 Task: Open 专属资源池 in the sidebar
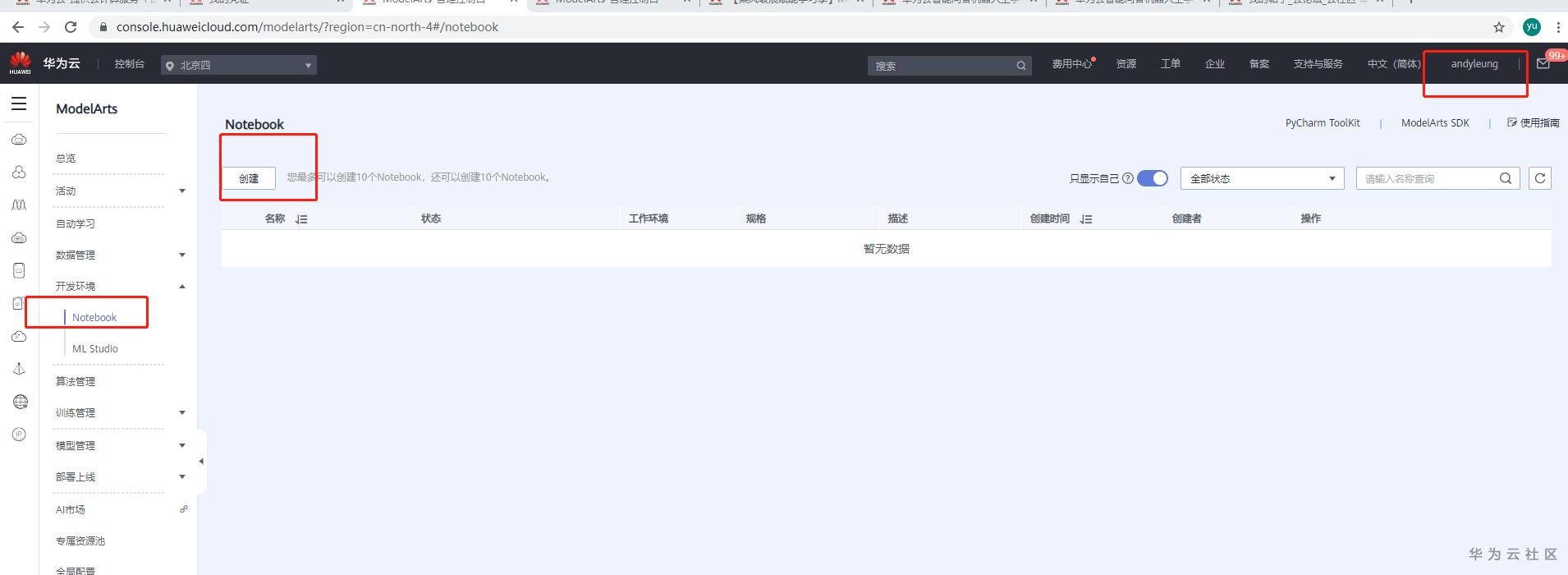[x=80, y=540]
